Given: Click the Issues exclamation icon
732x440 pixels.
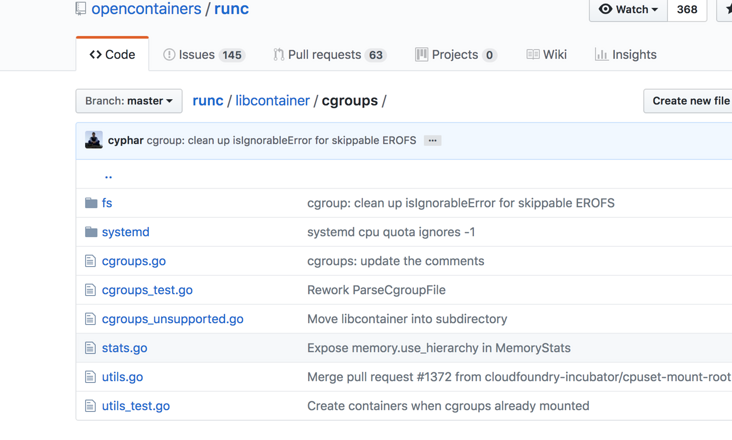Looking at the screenshot, I should (169, 55).
